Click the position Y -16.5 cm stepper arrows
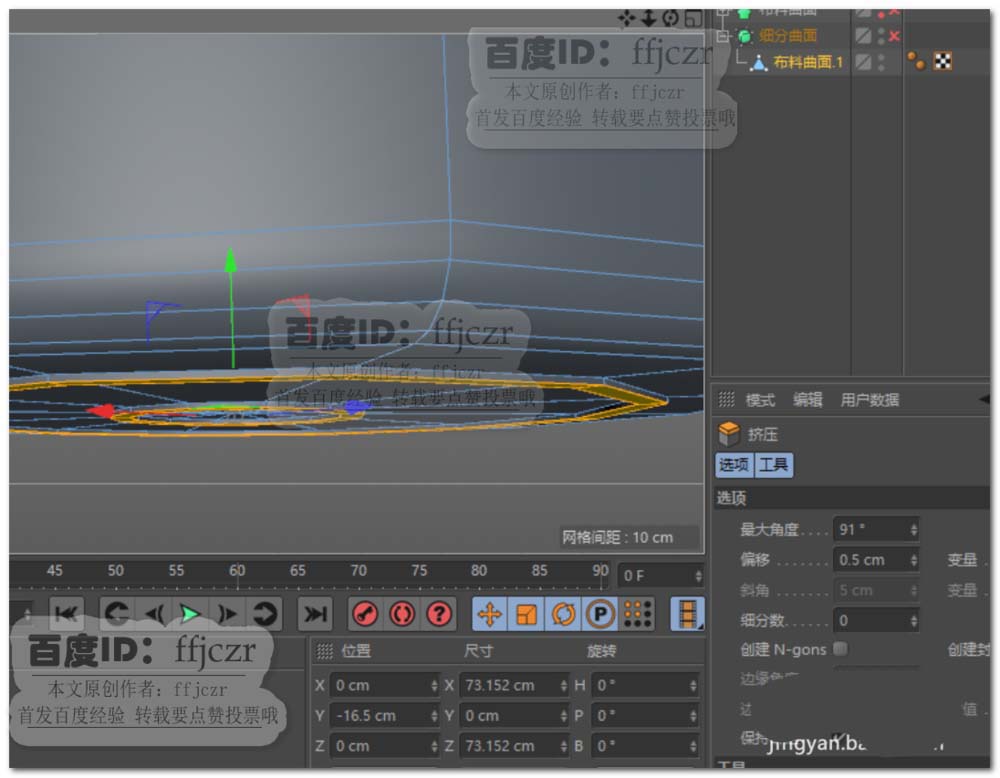The image size is (1000, 778). pyautogui.click(x=434, y=716)
